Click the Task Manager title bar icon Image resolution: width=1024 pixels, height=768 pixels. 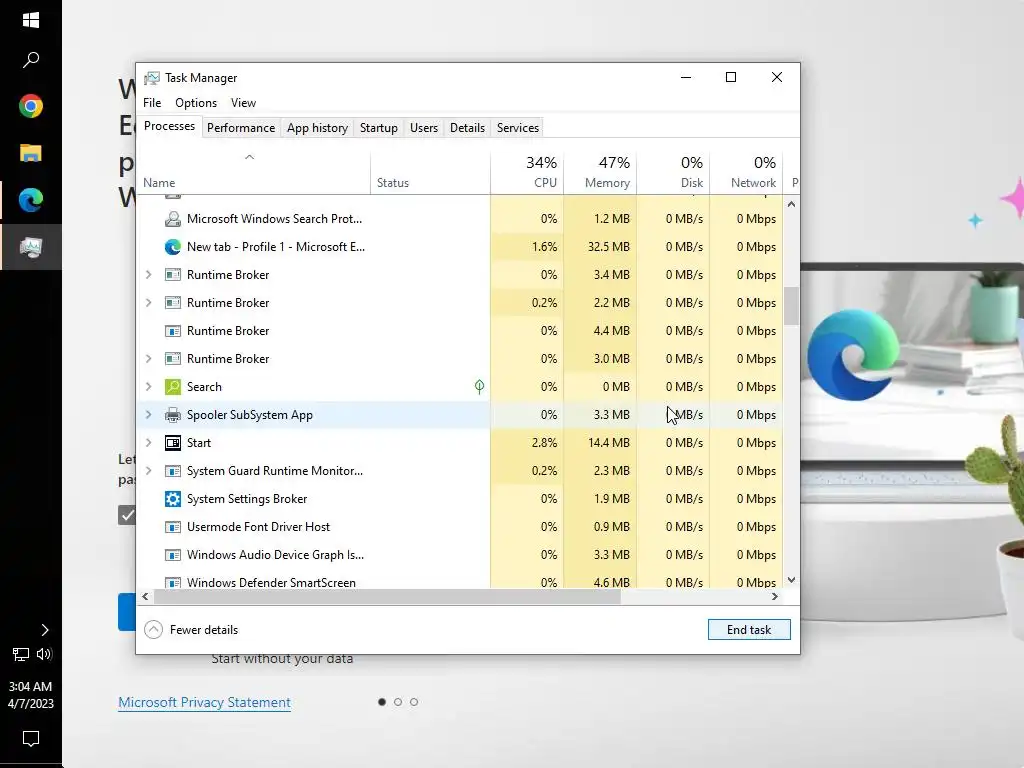(152, 78)
